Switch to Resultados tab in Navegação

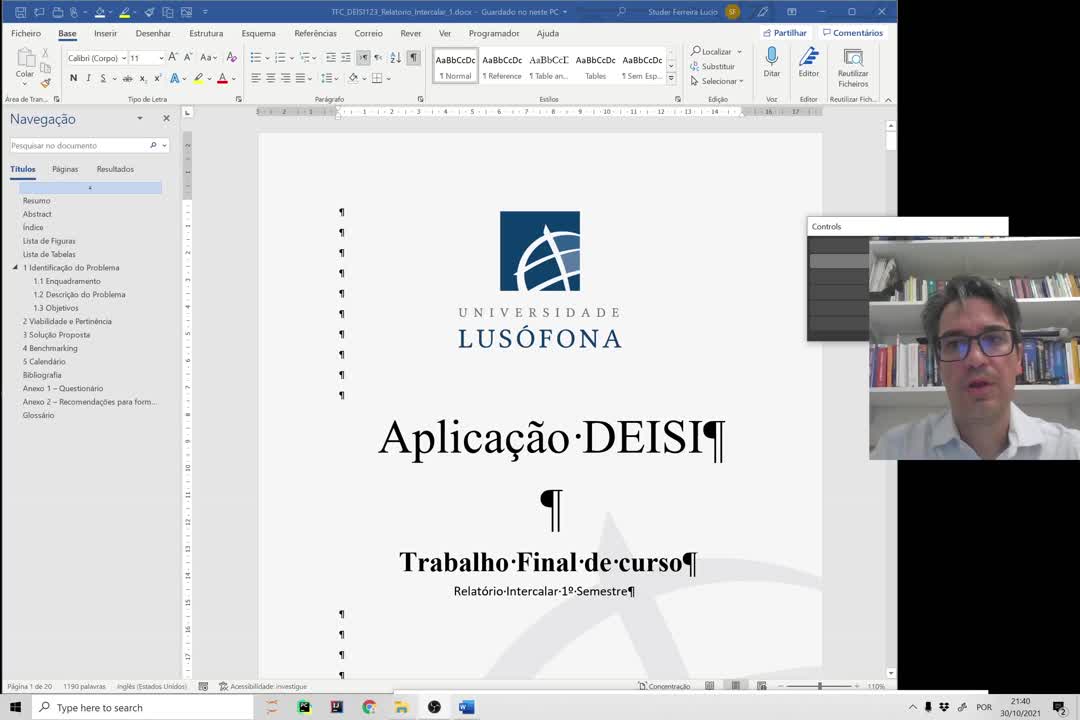(115, 169)
